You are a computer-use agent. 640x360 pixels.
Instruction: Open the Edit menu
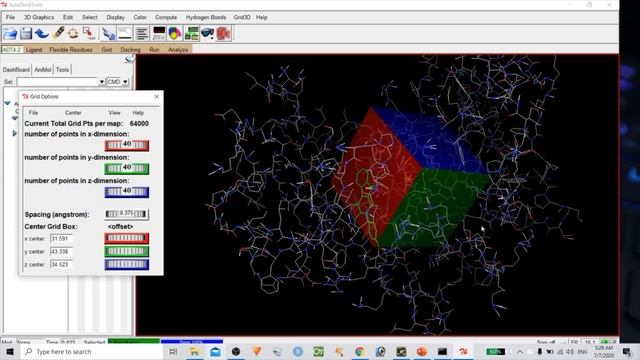coord(68,17)
